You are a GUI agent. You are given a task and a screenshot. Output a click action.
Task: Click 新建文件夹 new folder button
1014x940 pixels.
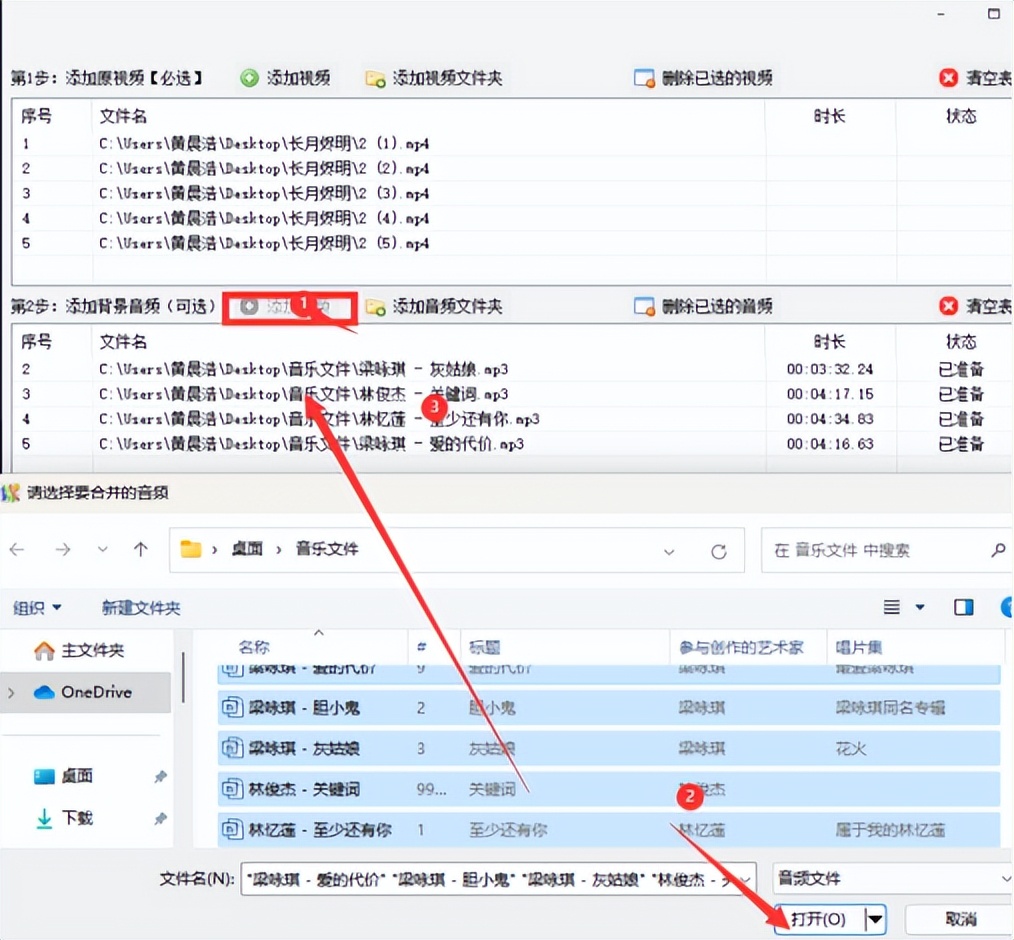pyautogui.click(x=141, y=608)
